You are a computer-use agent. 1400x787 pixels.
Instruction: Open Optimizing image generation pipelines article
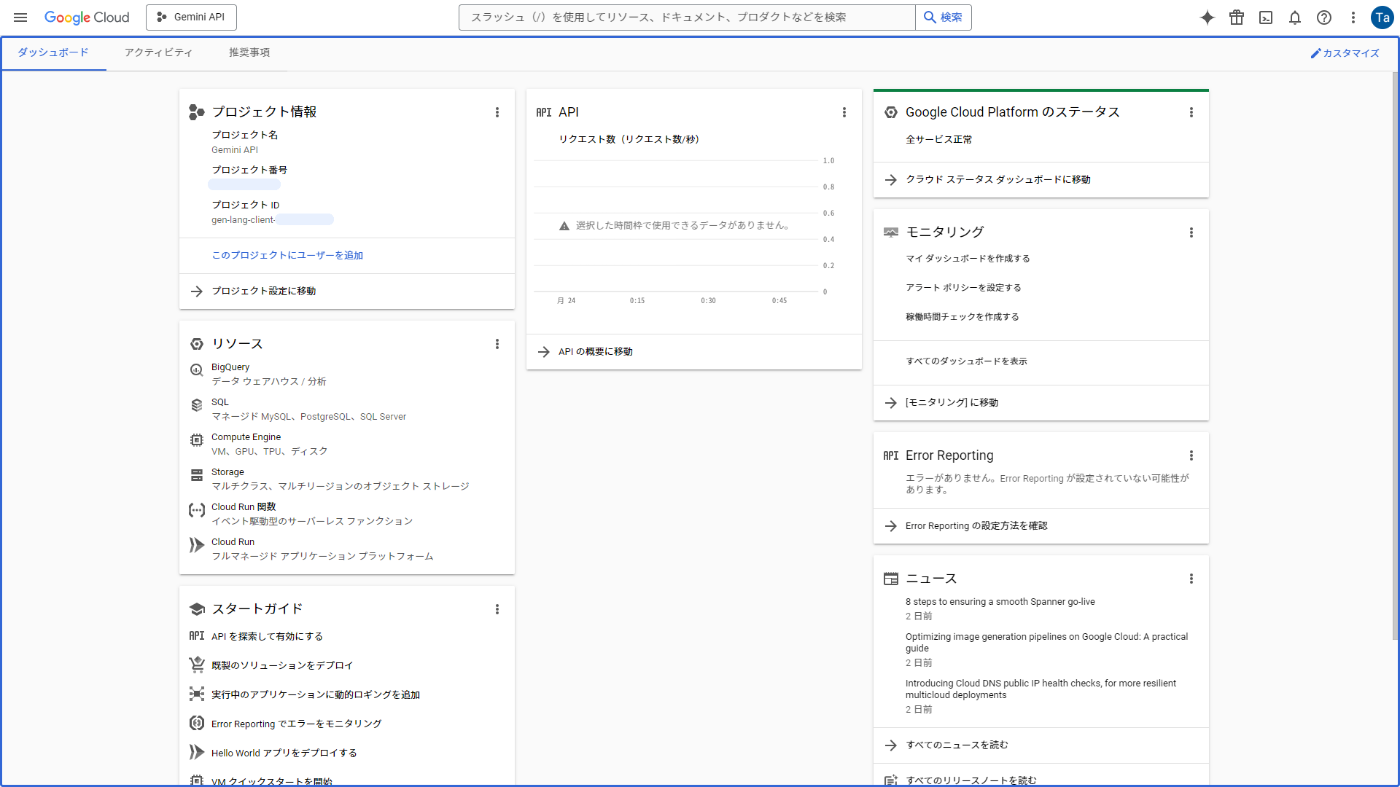1046,642
